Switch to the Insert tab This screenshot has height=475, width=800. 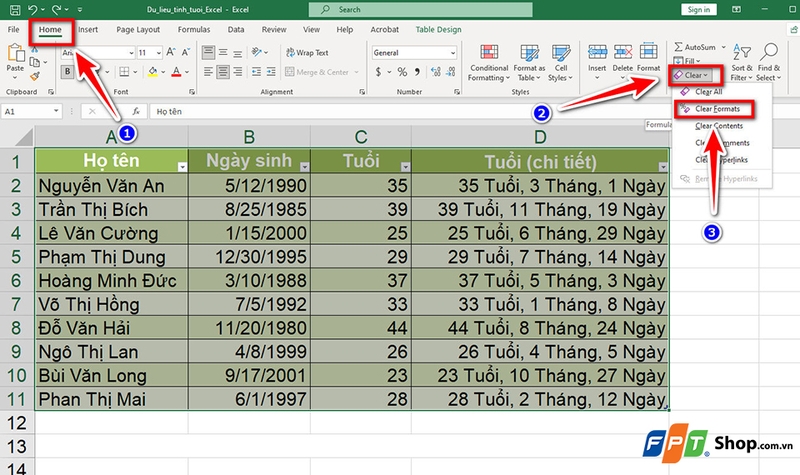pos(88,30)
